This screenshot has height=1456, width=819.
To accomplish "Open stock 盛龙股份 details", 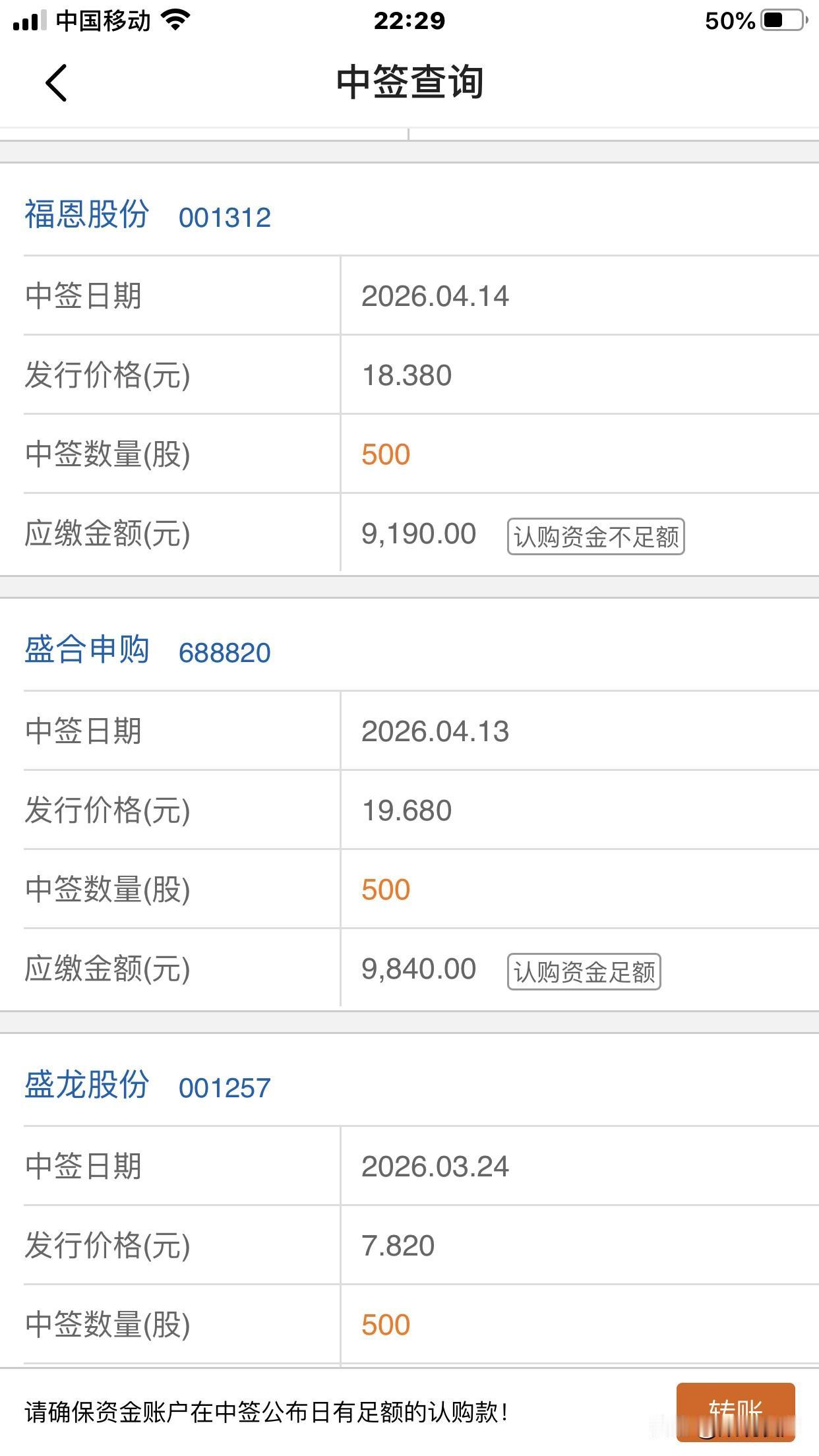I will click(x=88, y=1087).
